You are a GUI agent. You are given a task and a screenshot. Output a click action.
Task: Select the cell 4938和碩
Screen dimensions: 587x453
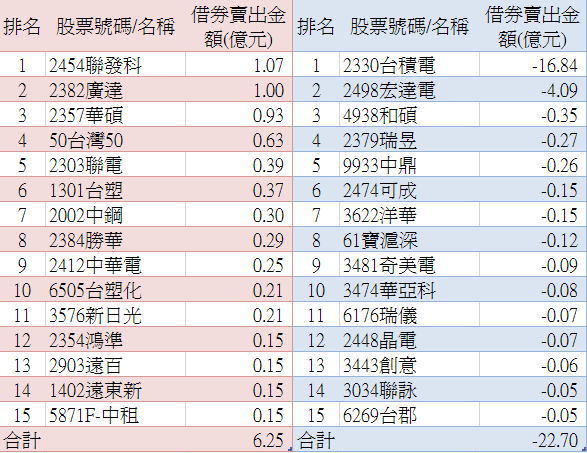(409, 115)
